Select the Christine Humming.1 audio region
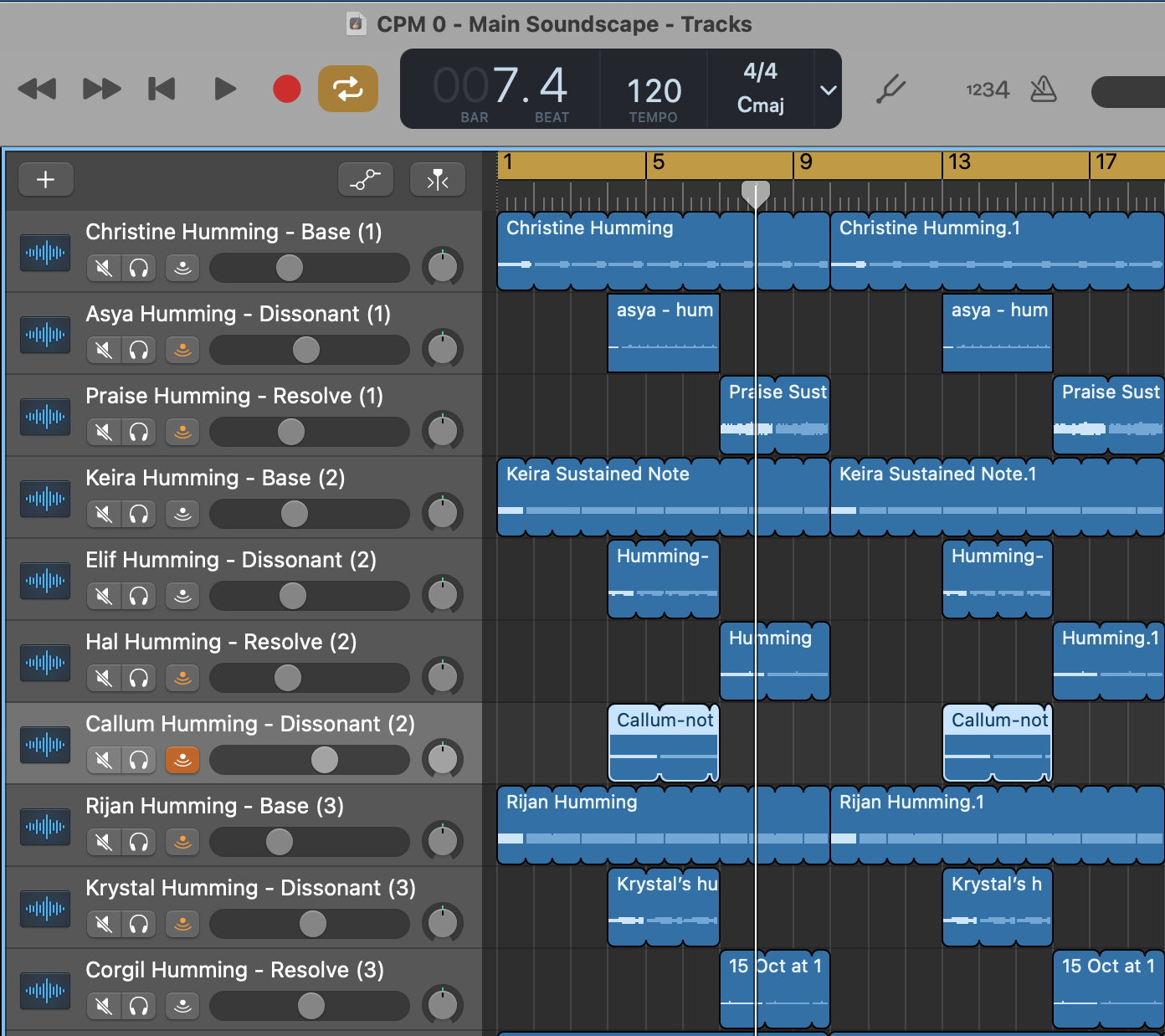1165x1036 pixels. click(998, 251)
